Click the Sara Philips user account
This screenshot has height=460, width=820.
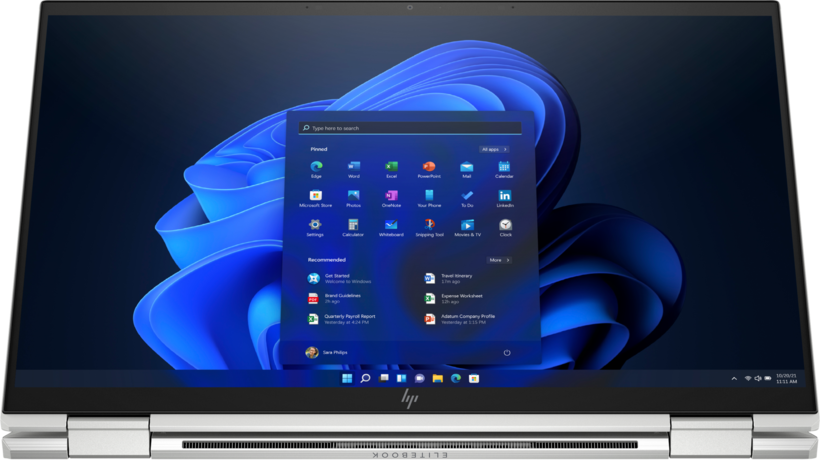click(330, 353)
